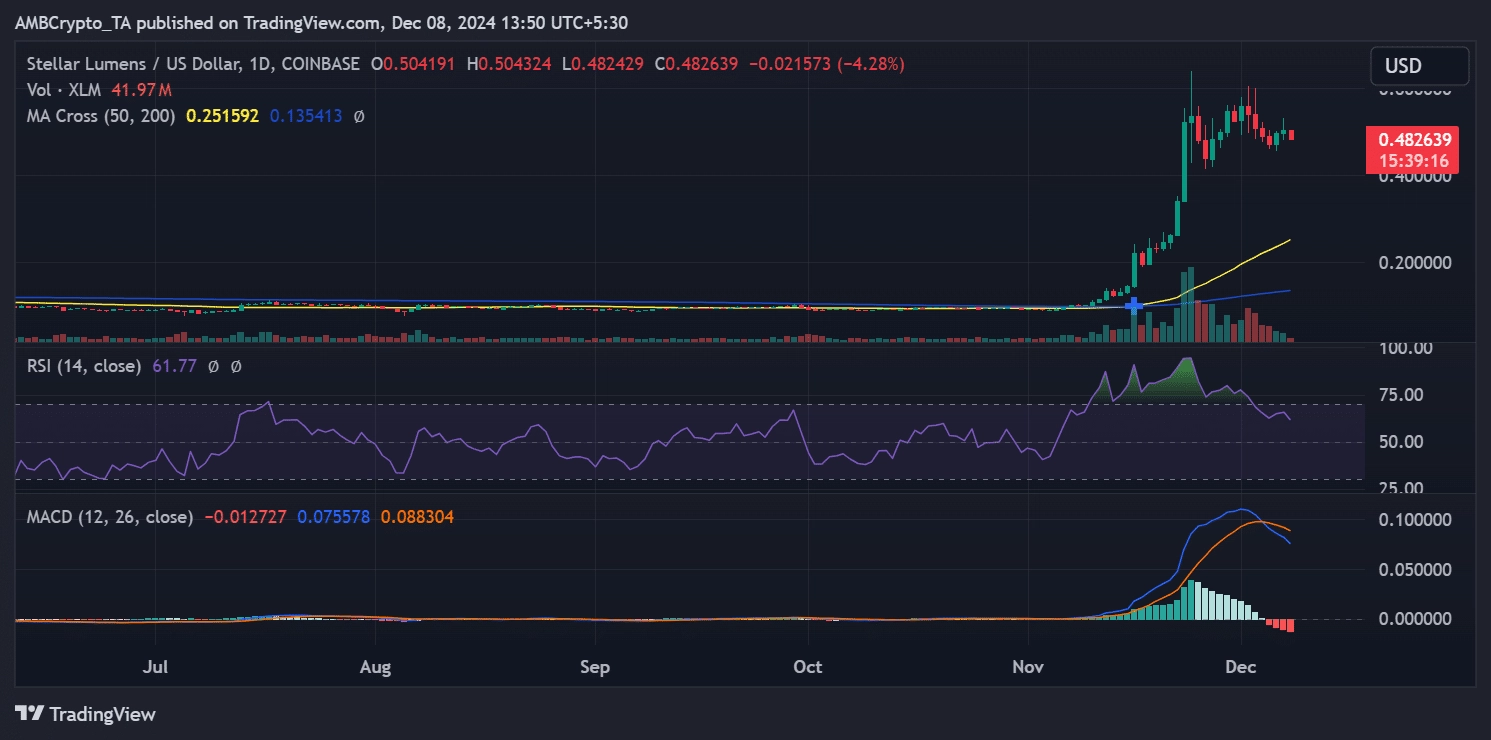This screenshot has width=1491, height=740.
Task: Click the MACD signal value 0.088304
Action: [x=417, y=517]
